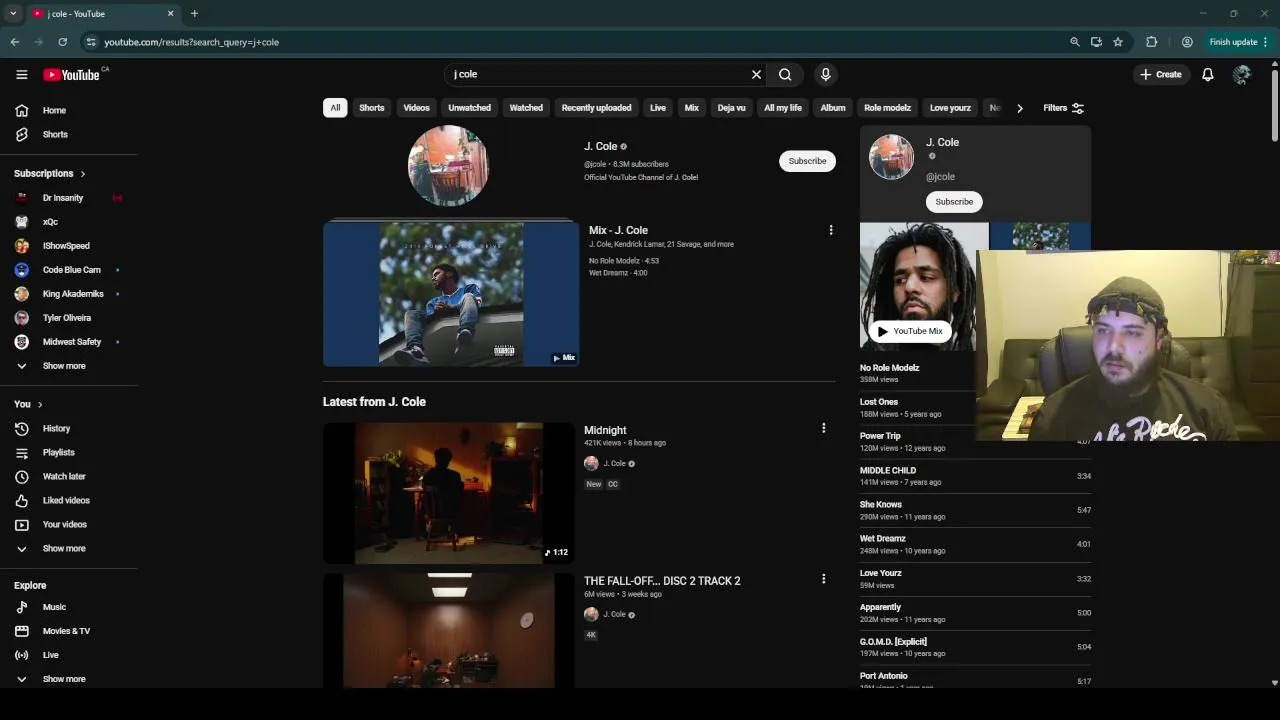This screenshot has width=1280, height=720.
Task: Go back in browser
Action: (x=14, y=42)
